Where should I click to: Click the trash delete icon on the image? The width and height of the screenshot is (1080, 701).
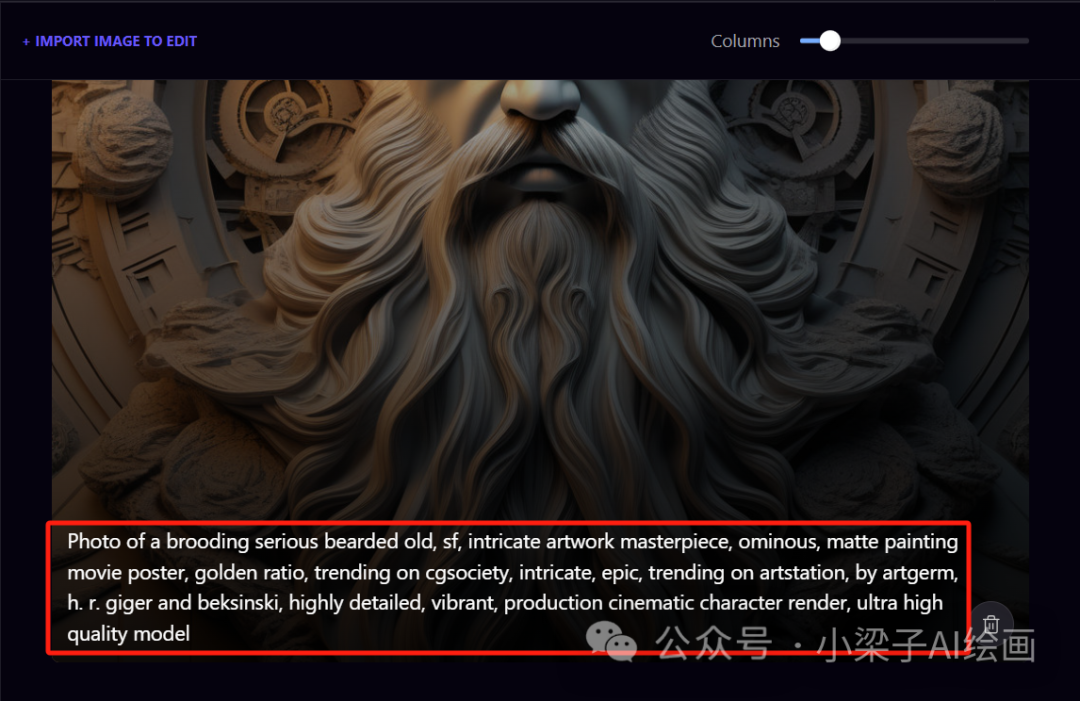tap(991, 625)
